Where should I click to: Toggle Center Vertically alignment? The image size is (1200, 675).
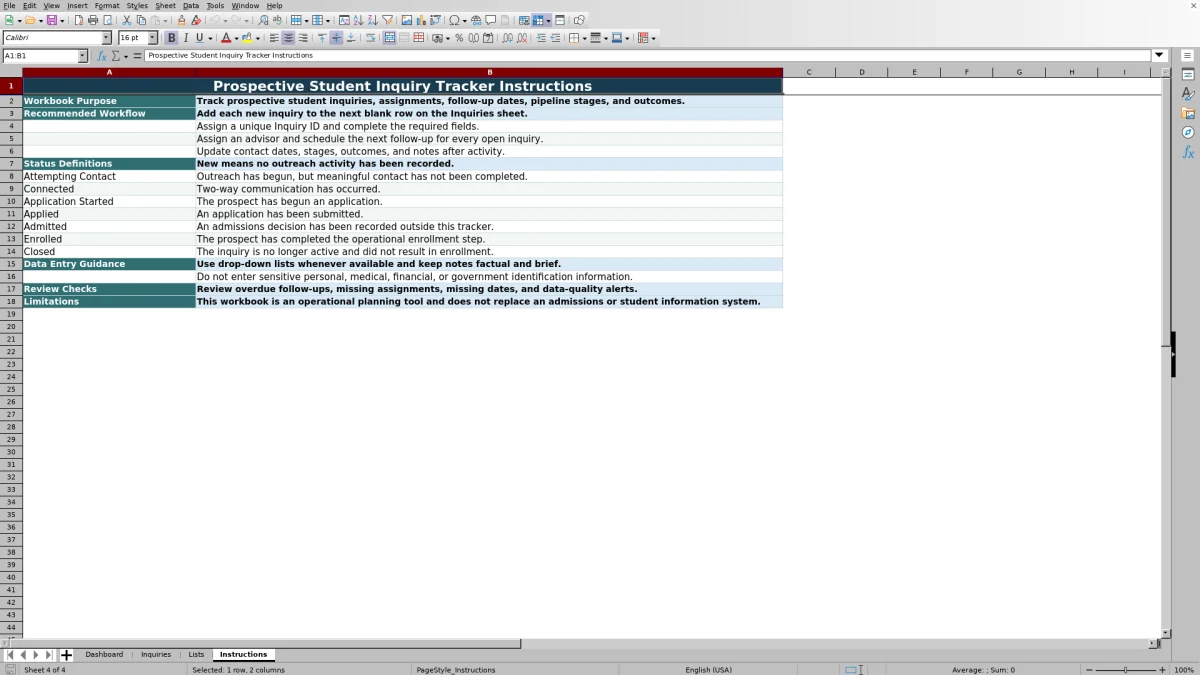click(336, 38)
